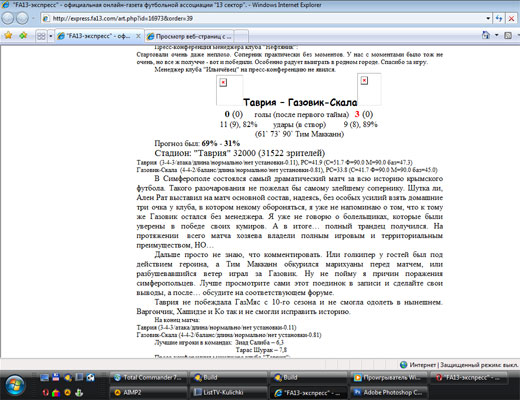520x400 pixels.
Task: Open the Home page icon
Action: coord(486,35)
